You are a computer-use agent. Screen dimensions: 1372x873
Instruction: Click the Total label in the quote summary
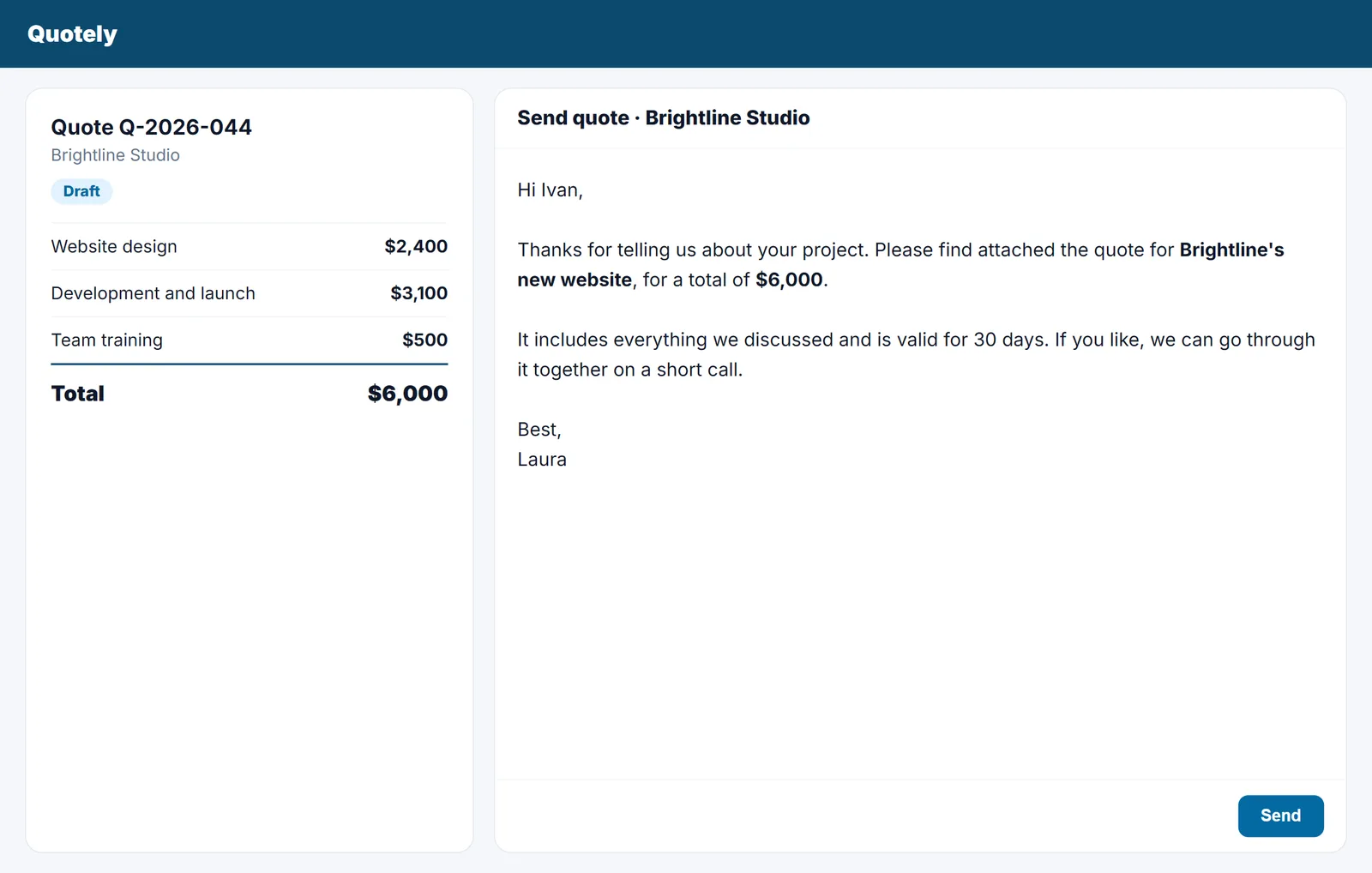tap(78, 394)
